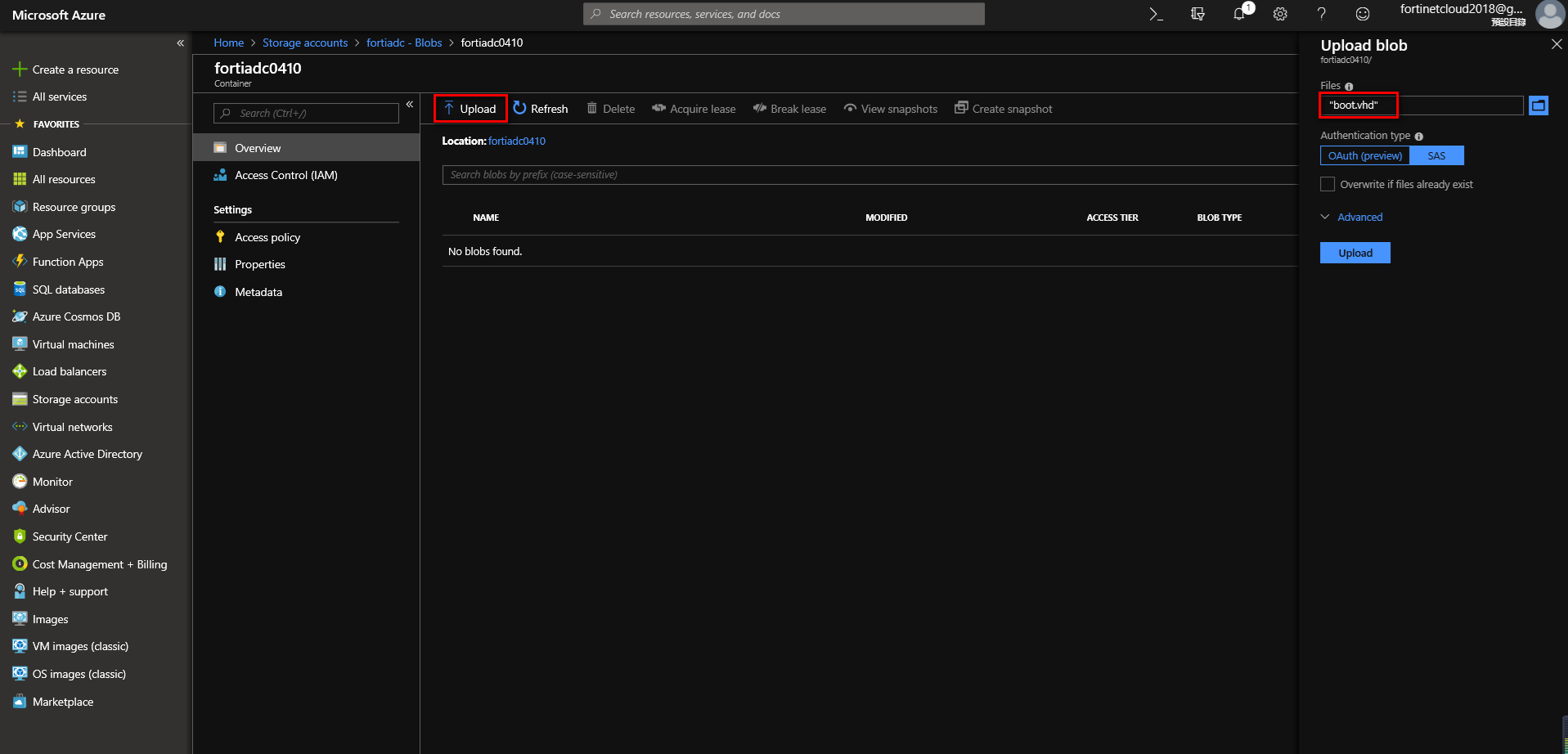Collapse the container settings pane
The width and height of the screenshot is (1568, 754).
click(410, 104)
